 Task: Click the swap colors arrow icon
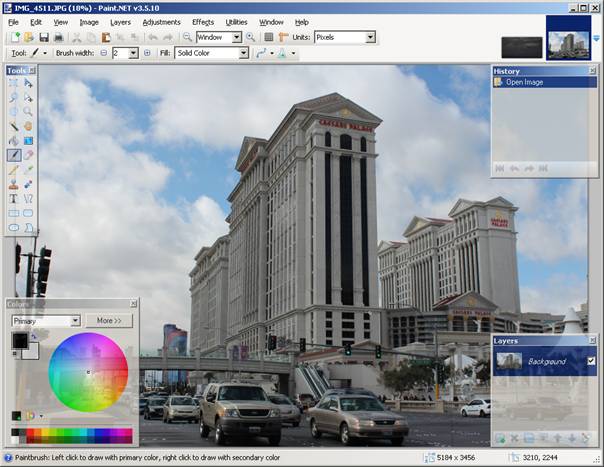tap(34, 336)
